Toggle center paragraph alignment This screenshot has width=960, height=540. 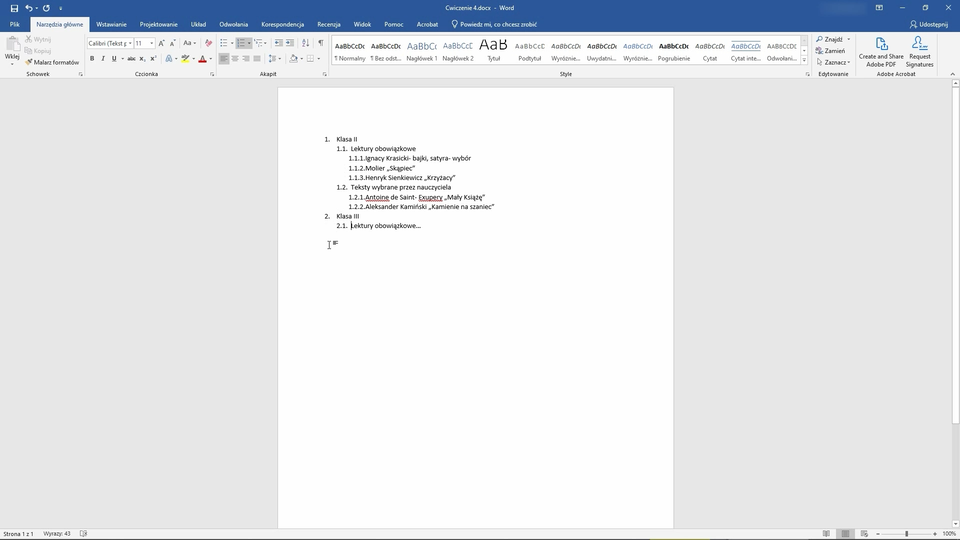[x=235, y=59]
